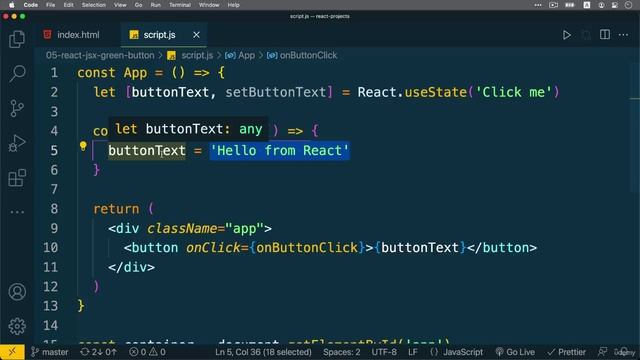This screenshot has width=640, height=360.
Task: Change indentation via Spaces: 2
Action: point(342,352)
